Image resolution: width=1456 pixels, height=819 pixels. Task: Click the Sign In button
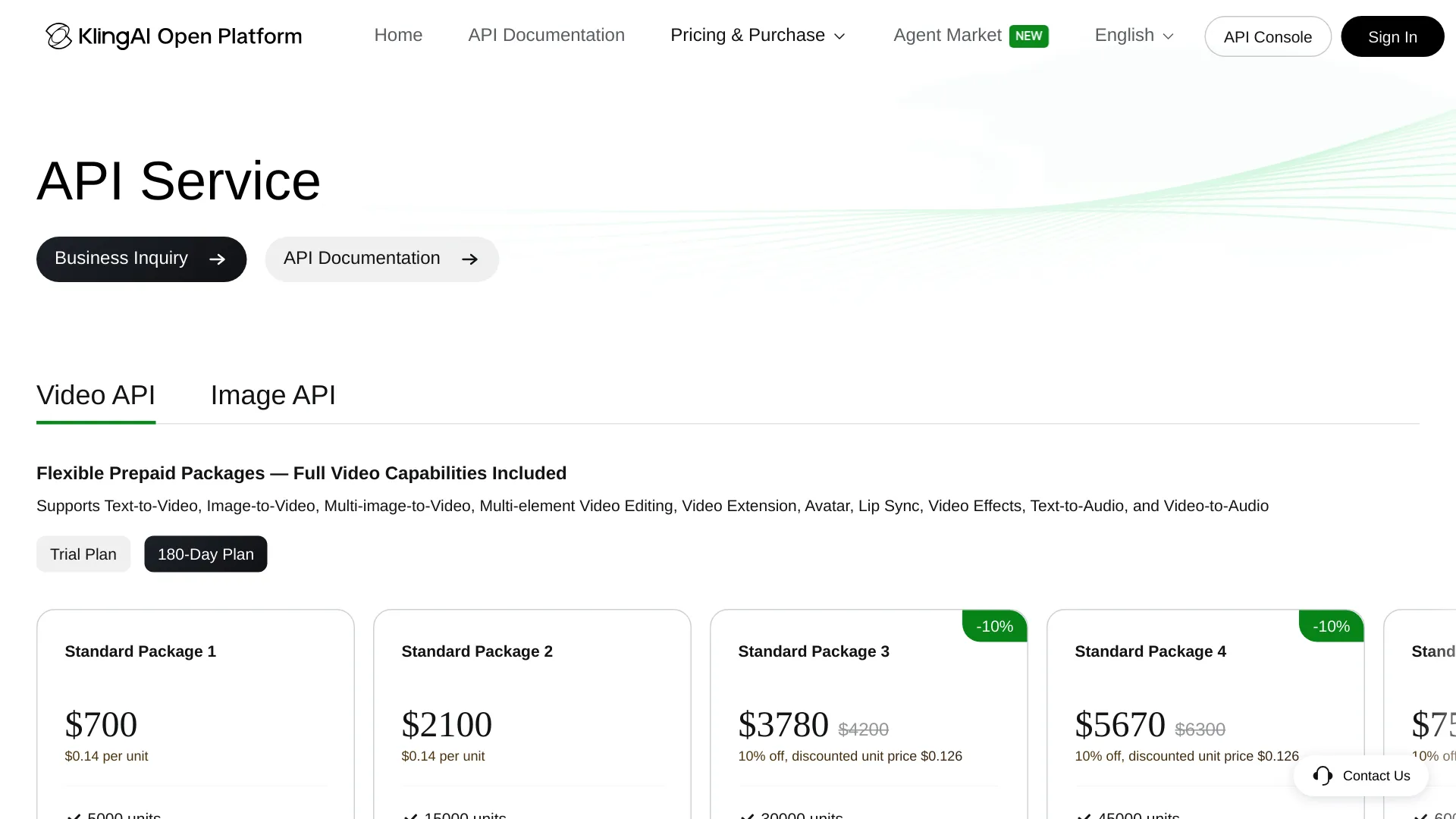click(1392, 36)
